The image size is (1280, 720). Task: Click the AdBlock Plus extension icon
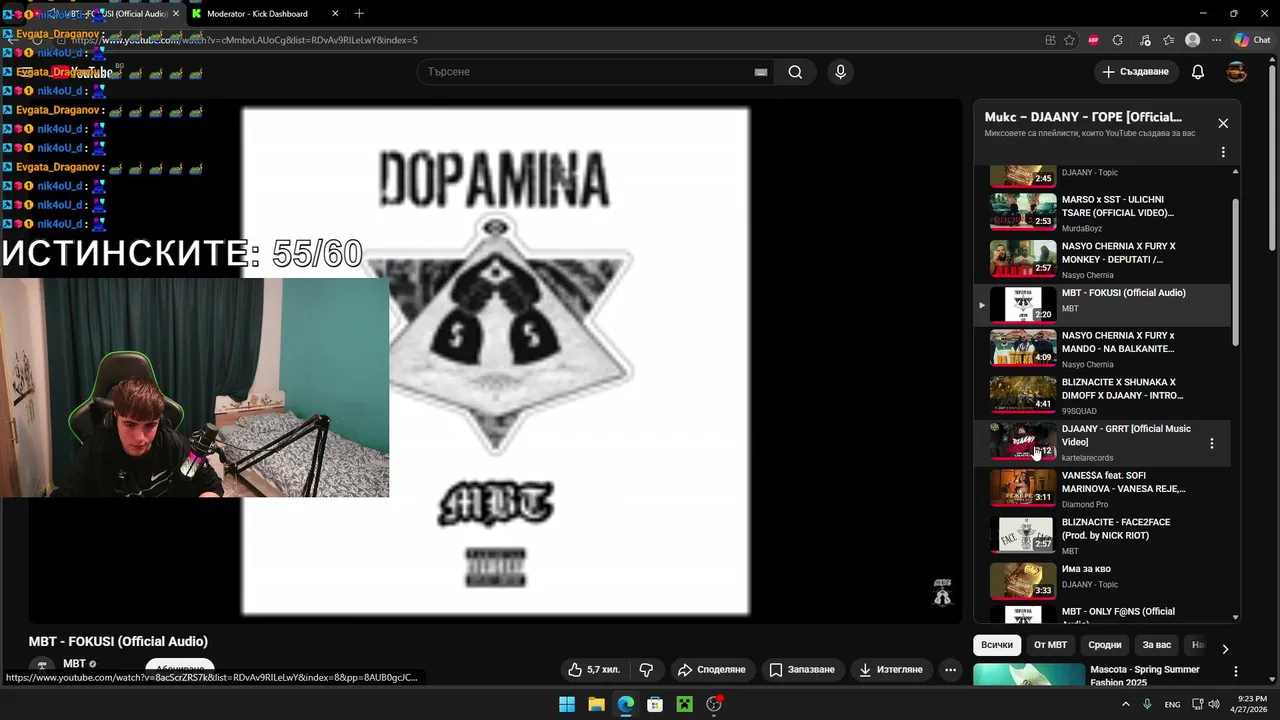[1093, 40]
